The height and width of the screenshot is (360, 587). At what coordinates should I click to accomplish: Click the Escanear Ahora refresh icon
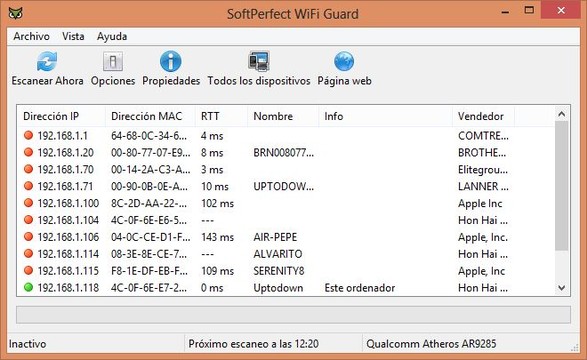[x=47, y=62]
